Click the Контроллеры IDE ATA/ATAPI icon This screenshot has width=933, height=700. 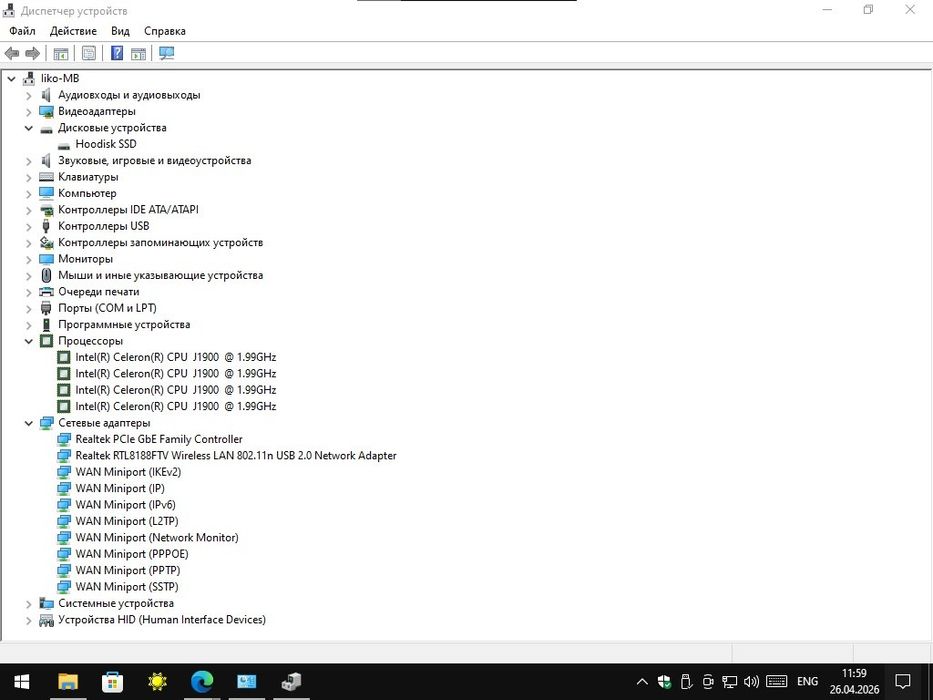(x=46, y=210)
